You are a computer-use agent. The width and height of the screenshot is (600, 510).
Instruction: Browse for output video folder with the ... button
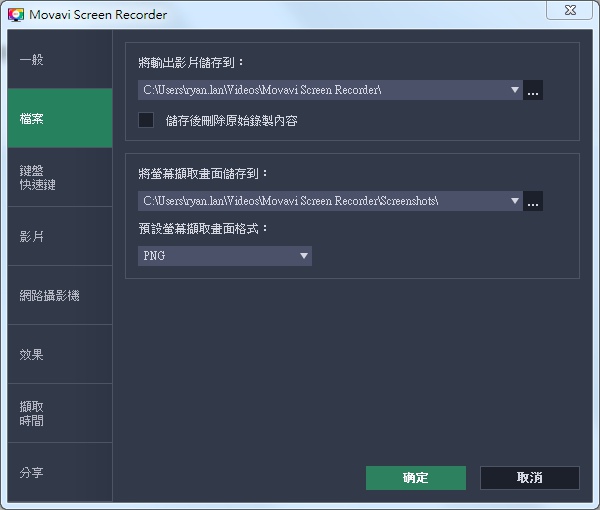(533, 90)
